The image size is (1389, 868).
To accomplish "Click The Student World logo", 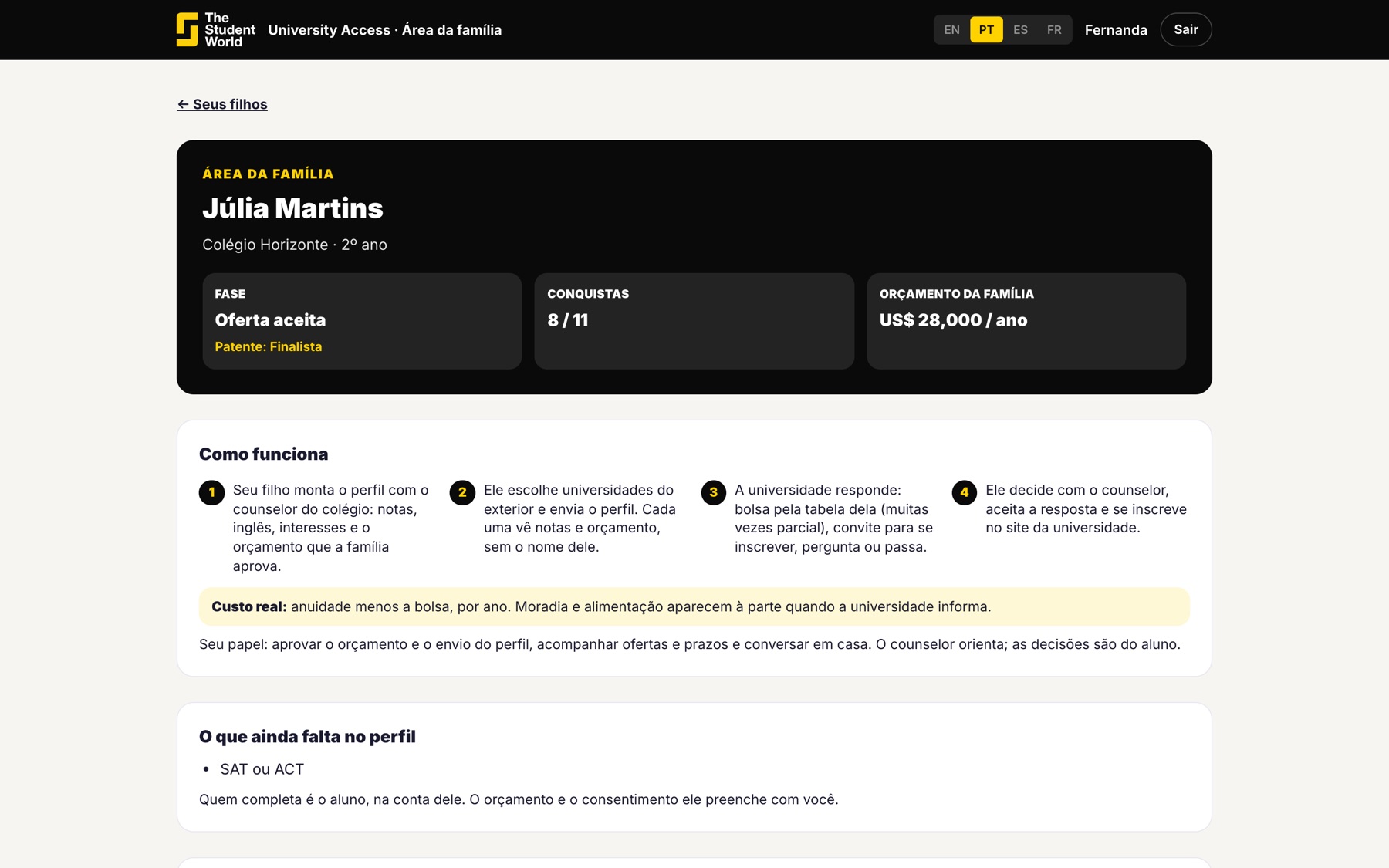I will click(x=216, y=30).
